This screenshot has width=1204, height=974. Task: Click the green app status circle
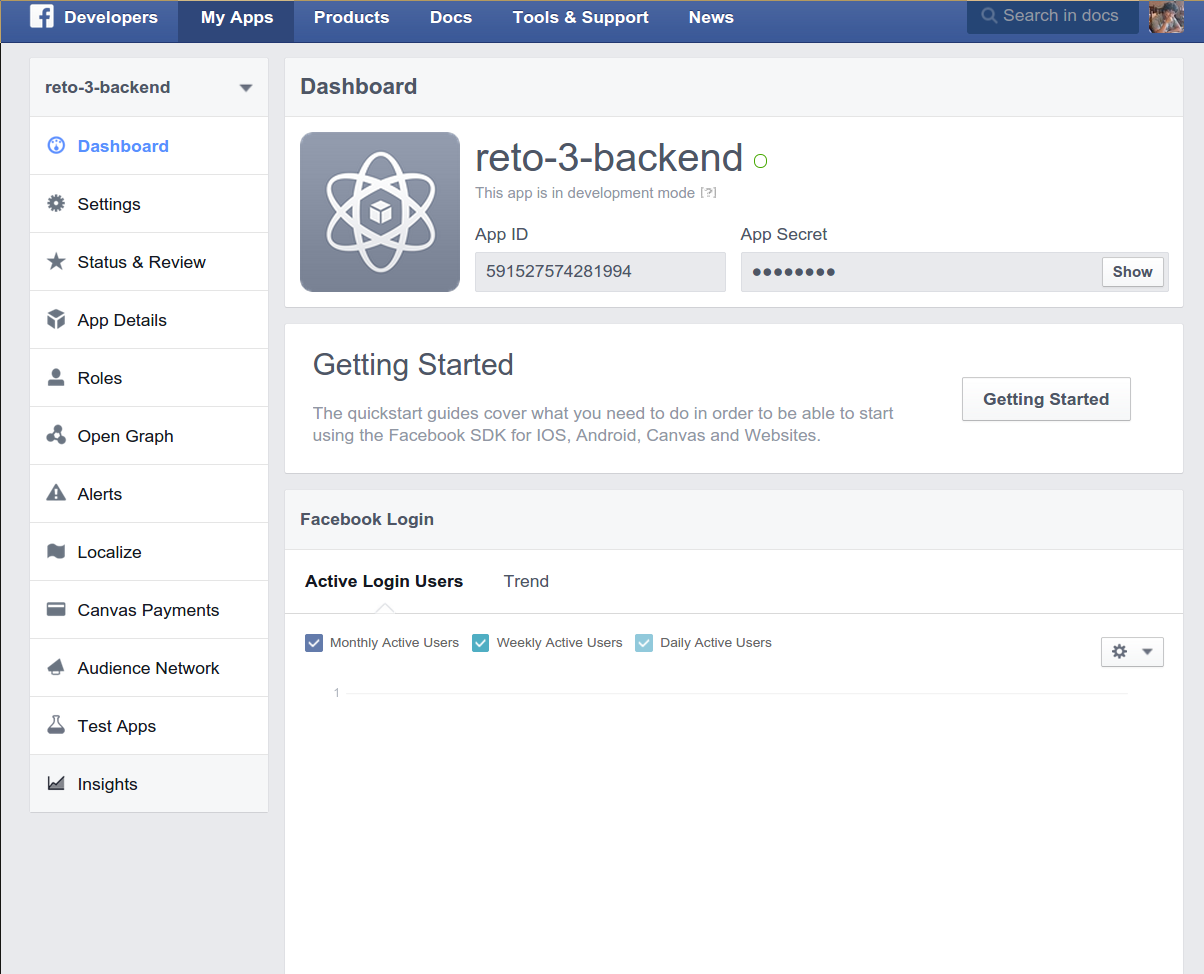coord(760,161)
